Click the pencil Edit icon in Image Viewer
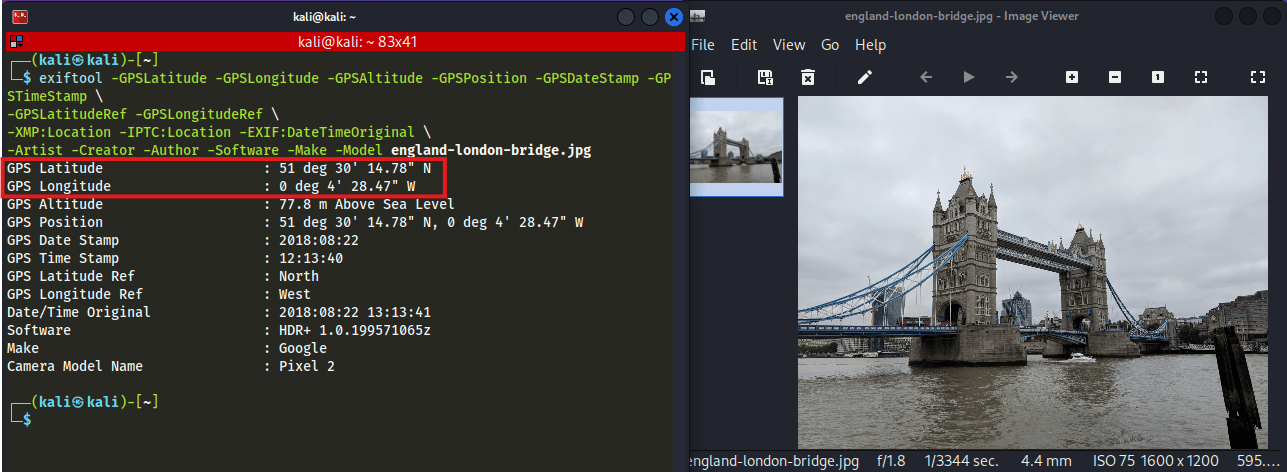The image size is (1287, 472). coord(865,77)
